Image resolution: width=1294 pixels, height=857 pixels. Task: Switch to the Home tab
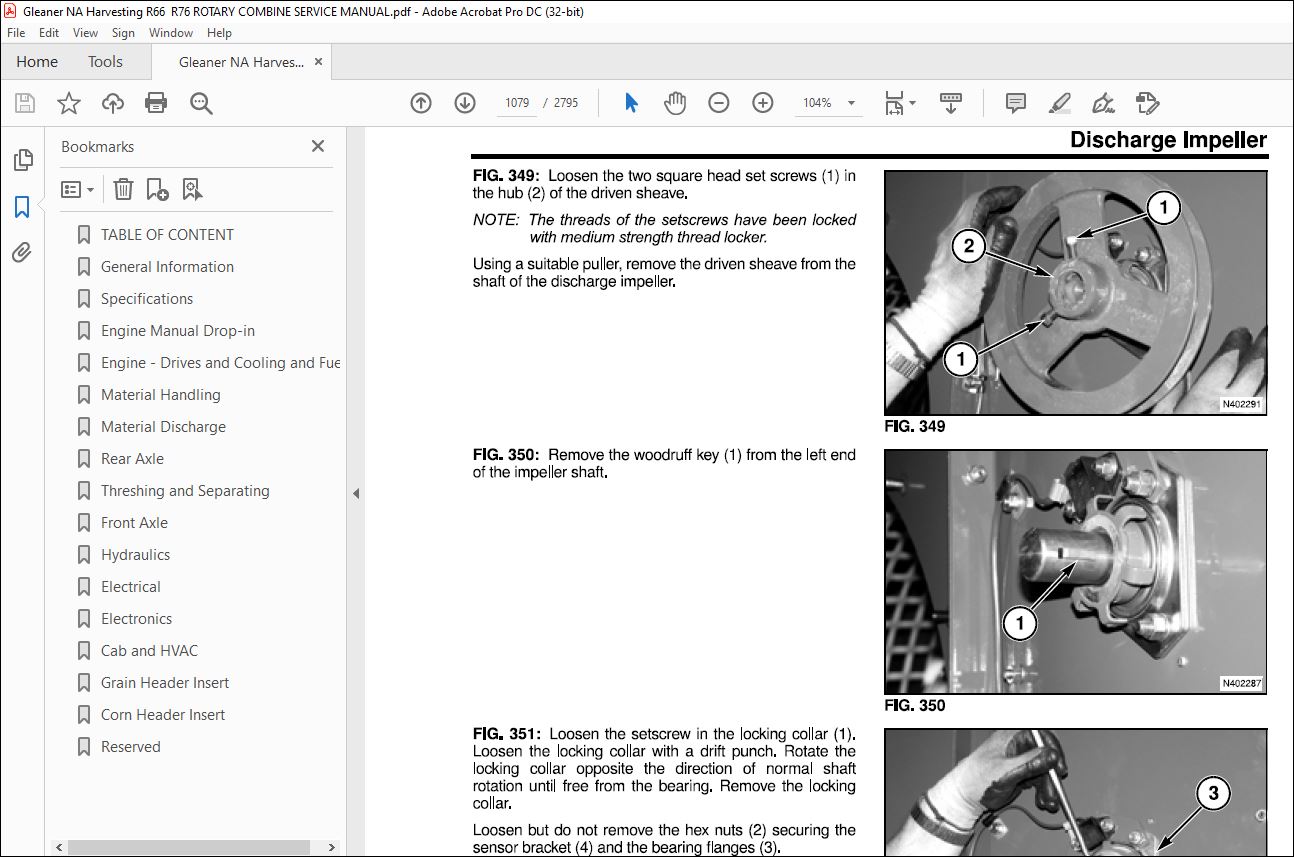coord(37,62)
